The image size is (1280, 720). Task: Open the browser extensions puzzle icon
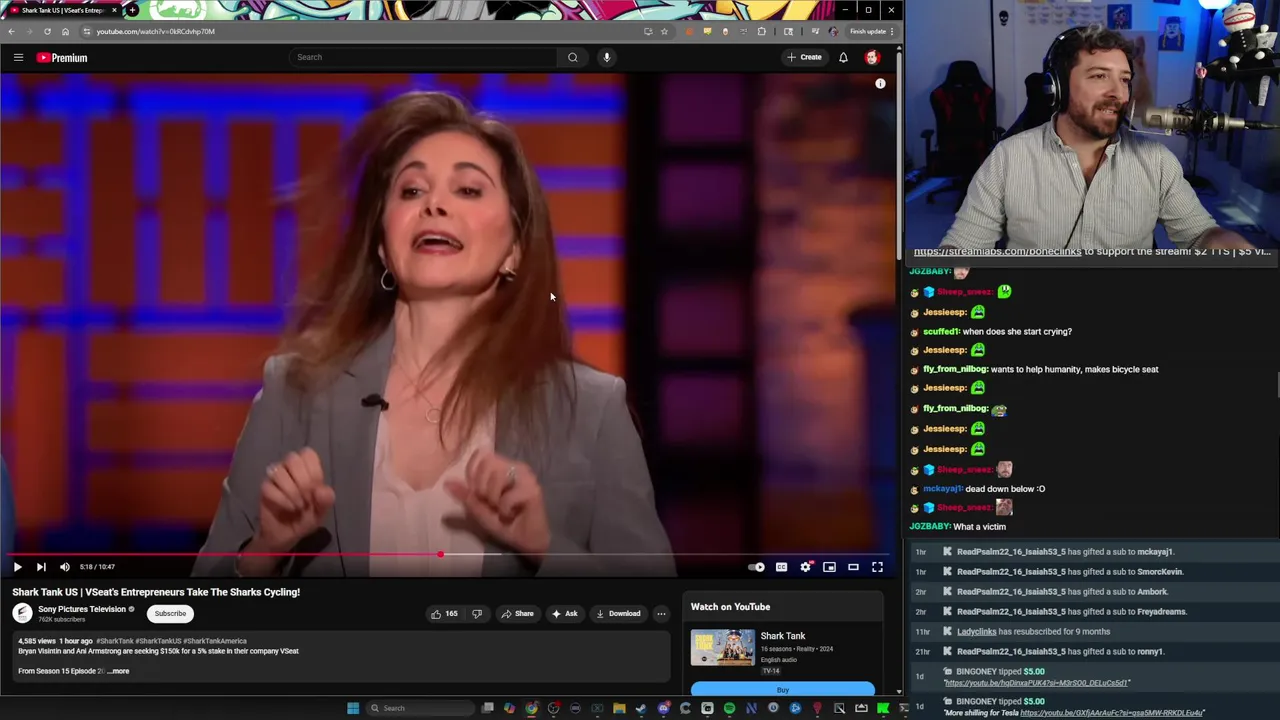click(x=761, y=31)
